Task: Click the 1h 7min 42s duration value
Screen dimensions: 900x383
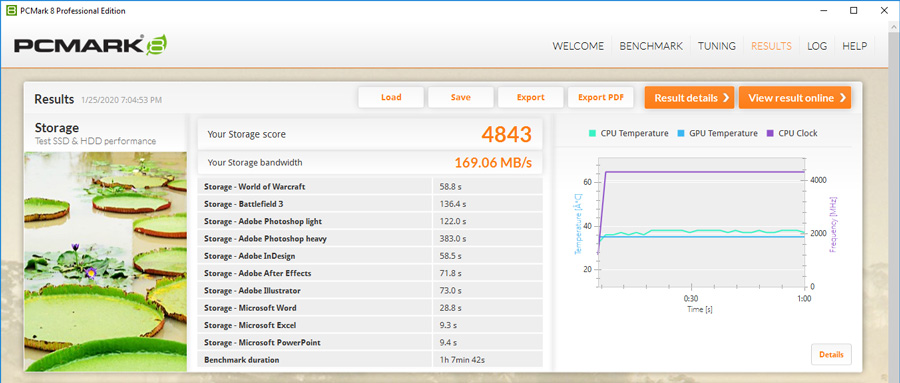Action: coord(463,360)
